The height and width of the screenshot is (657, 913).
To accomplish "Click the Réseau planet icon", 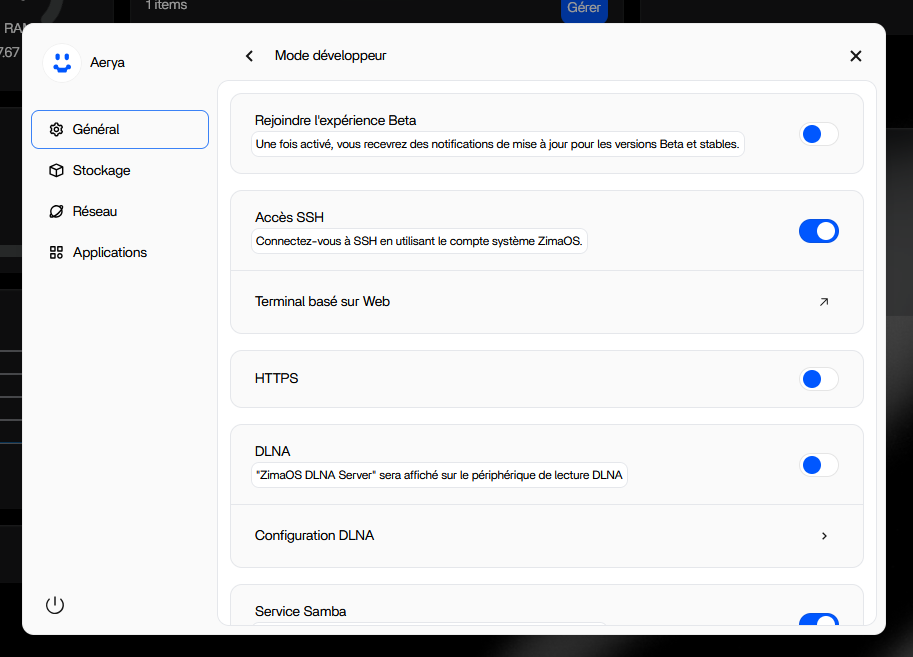I will [x=56, y=211].
